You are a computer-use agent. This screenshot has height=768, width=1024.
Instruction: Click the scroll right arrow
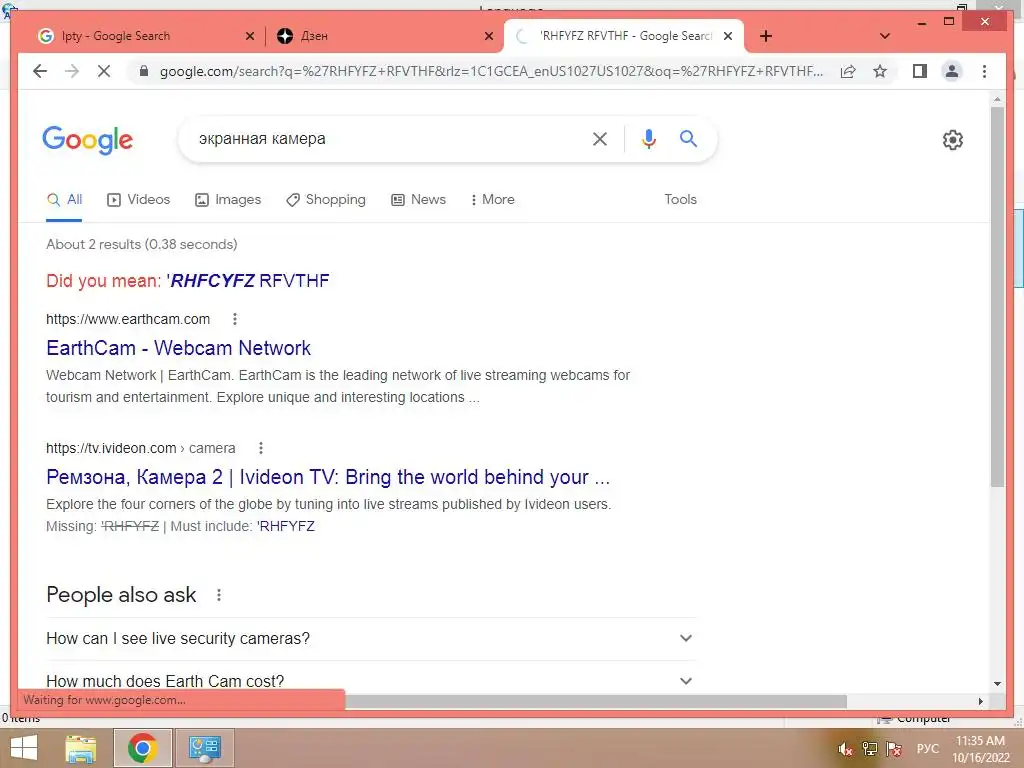coord(980,701)
